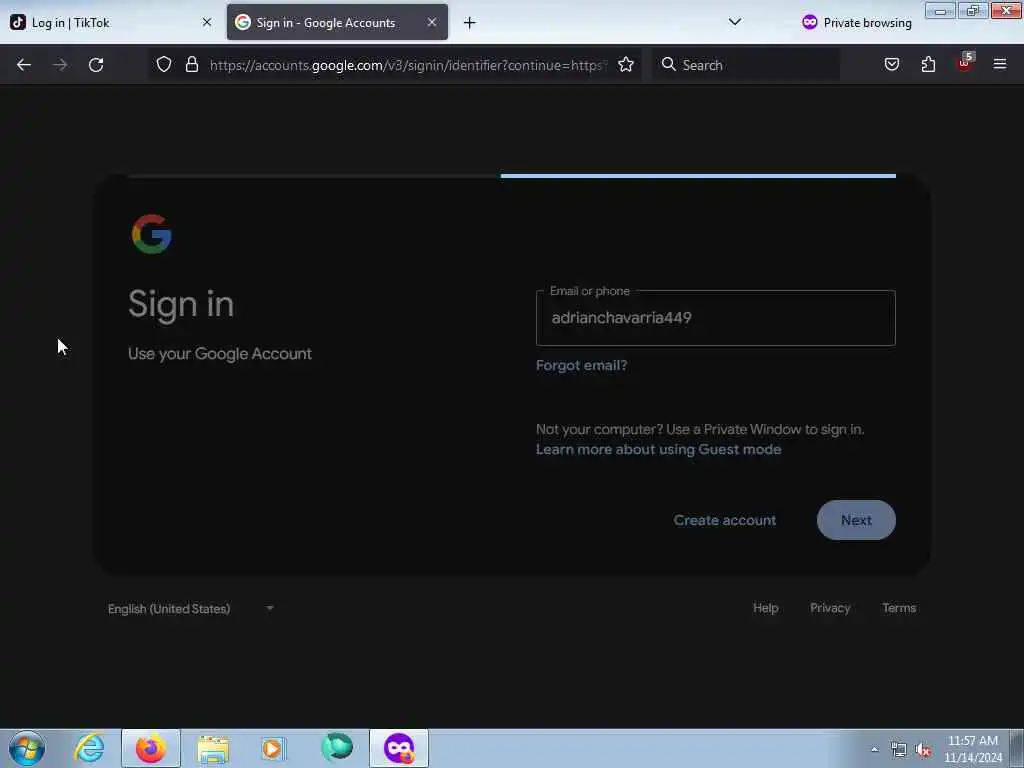Close the Log in | TikTok tab
This screenshot has width=1024, height=768.
click(207, 22)
